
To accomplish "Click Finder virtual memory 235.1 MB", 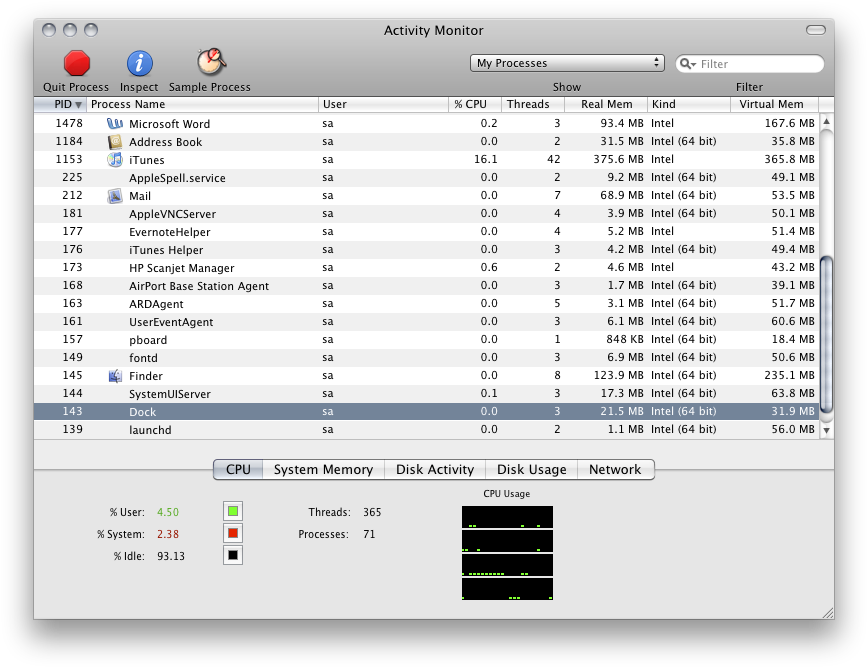I will 790,376.
